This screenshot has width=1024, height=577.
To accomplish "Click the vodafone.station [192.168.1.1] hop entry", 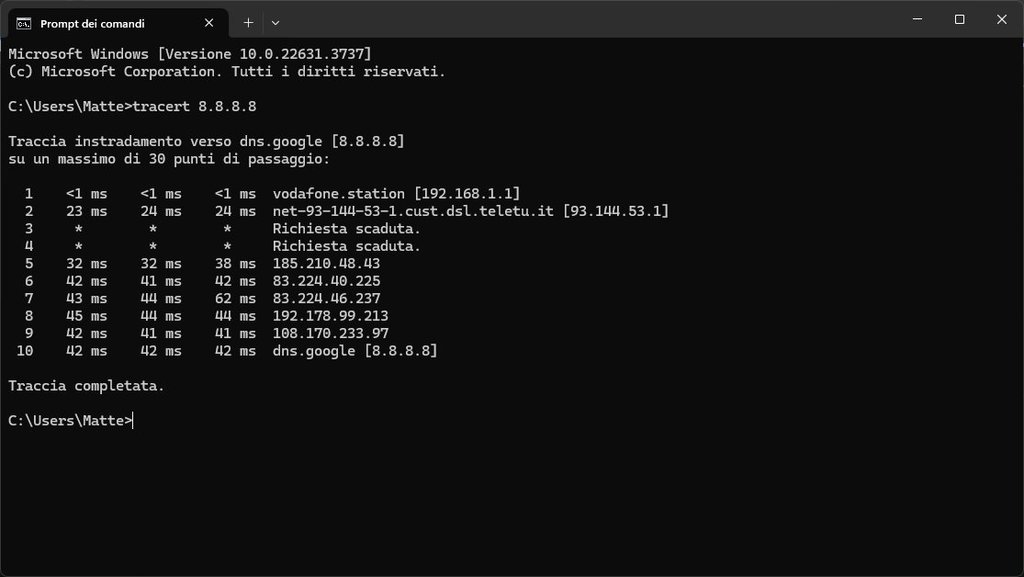I will [396, 194].
